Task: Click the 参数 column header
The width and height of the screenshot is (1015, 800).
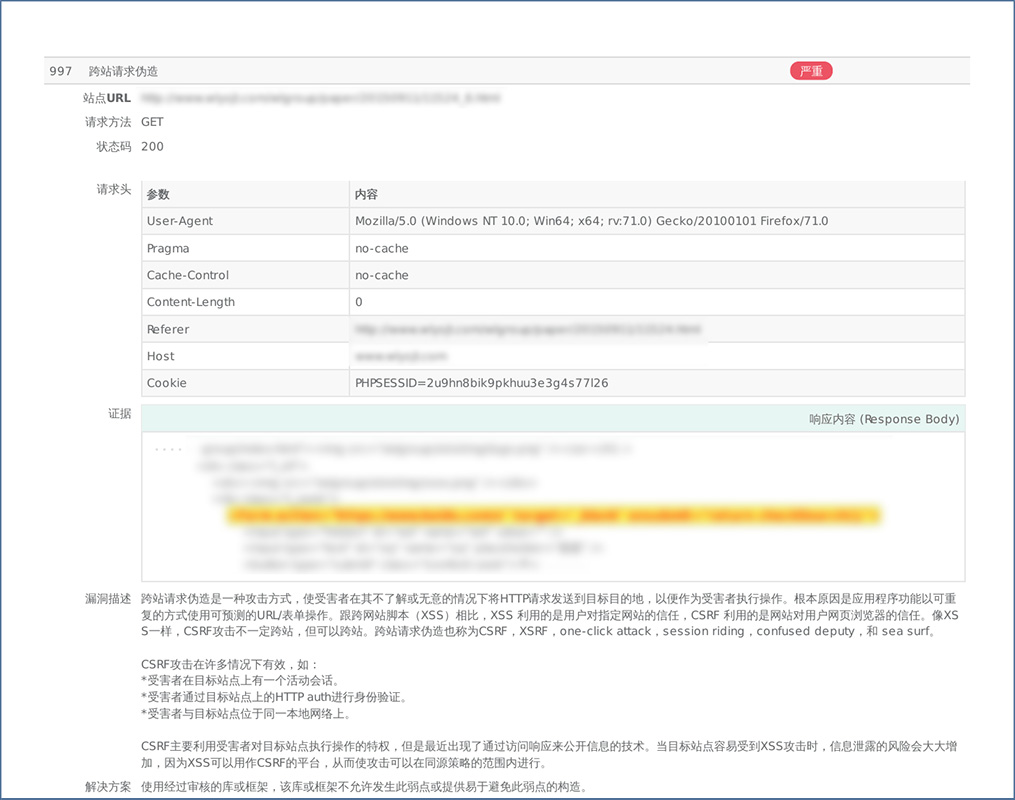Action: pyautogui.click(x=159, y=194)
